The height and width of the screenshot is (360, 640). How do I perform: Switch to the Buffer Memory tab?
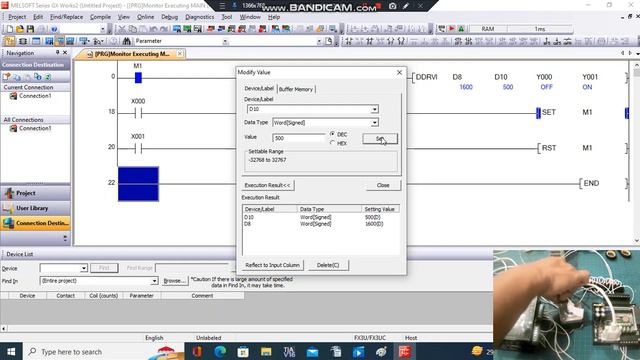click(x=296, y=89)
